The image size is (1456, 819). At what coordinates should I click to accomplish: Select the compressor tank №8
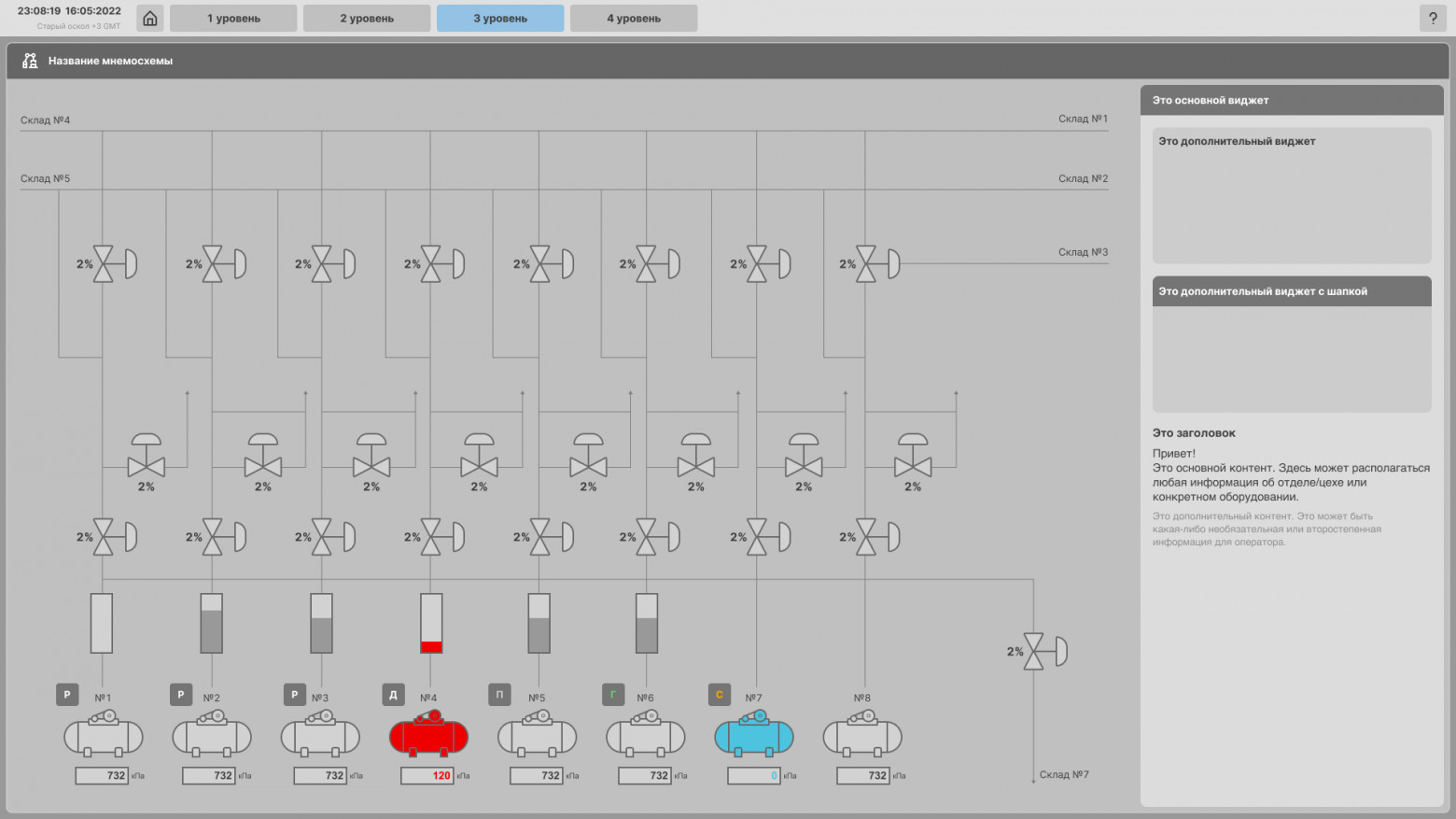pyautogui.click(x=861, y=734)
